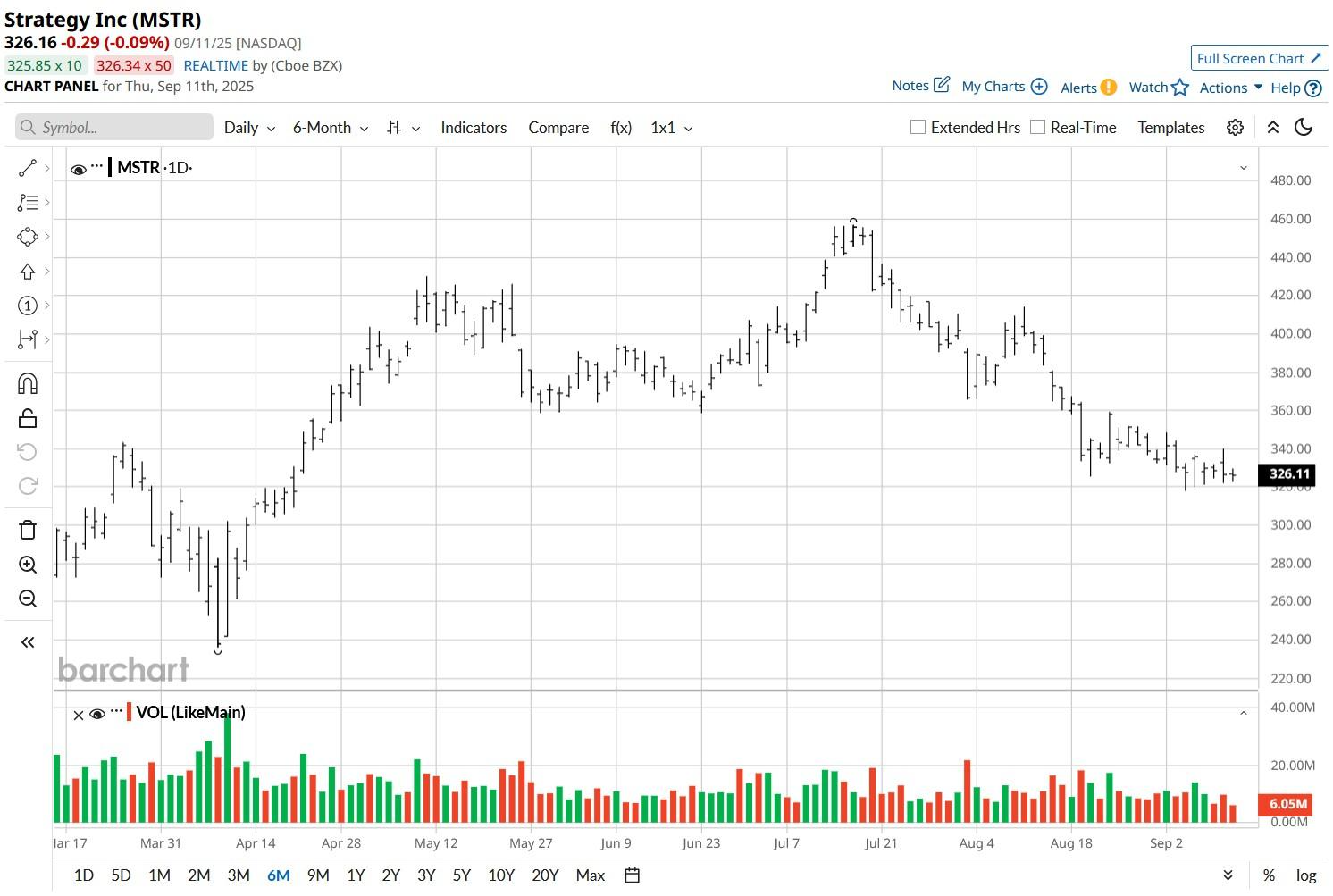Zoom out of the chart
1333x896 pixels.
(x=28, y=599)
